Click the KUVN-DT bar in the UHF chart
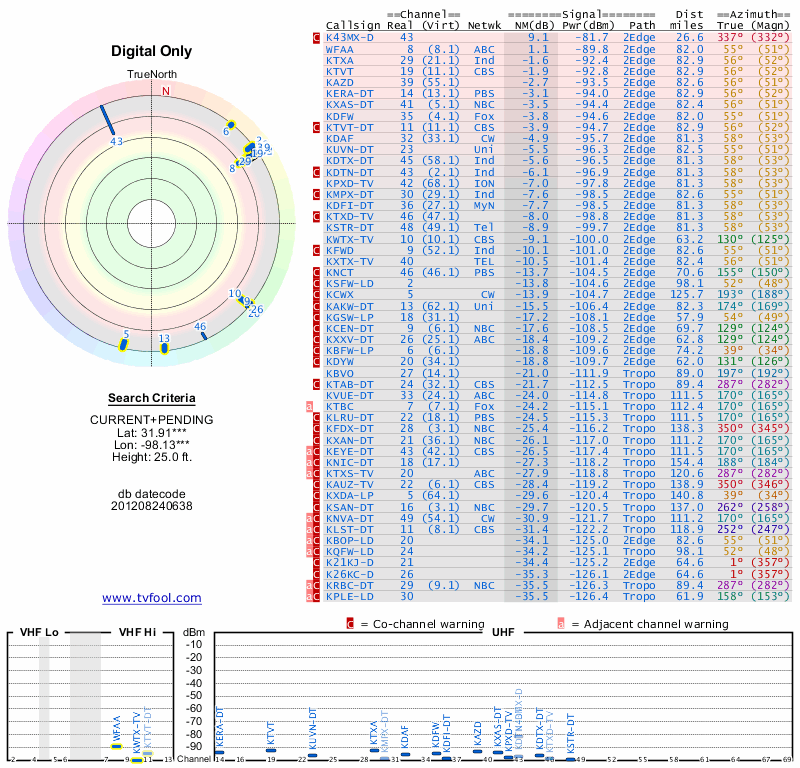Viewport: 800px width, 768px height. [x=312, y=756]
